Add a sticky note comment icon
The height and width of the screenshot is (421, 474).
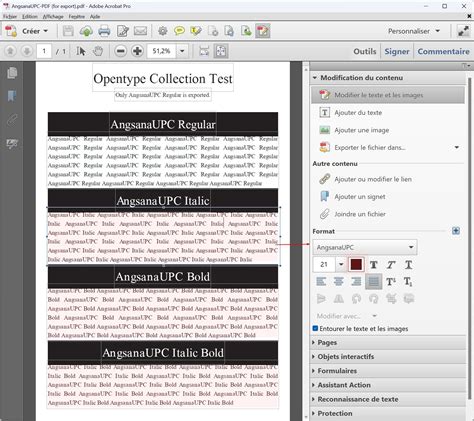[x=179, y=31]
